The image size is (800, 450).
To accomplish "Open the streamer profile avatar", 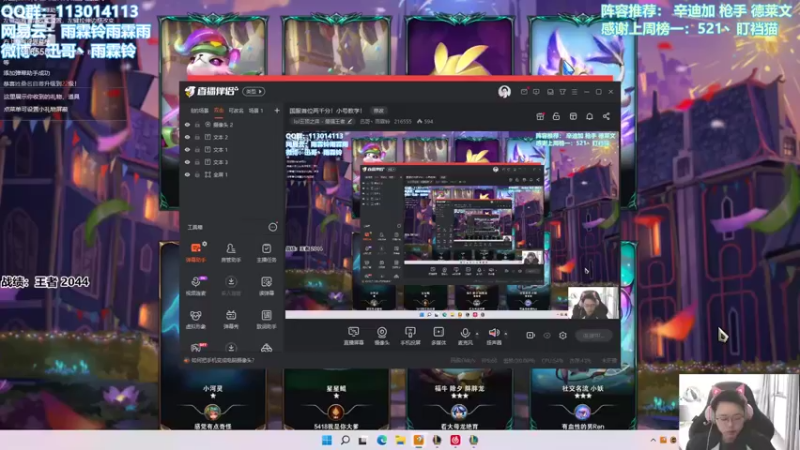I will (x=504, y=91).
